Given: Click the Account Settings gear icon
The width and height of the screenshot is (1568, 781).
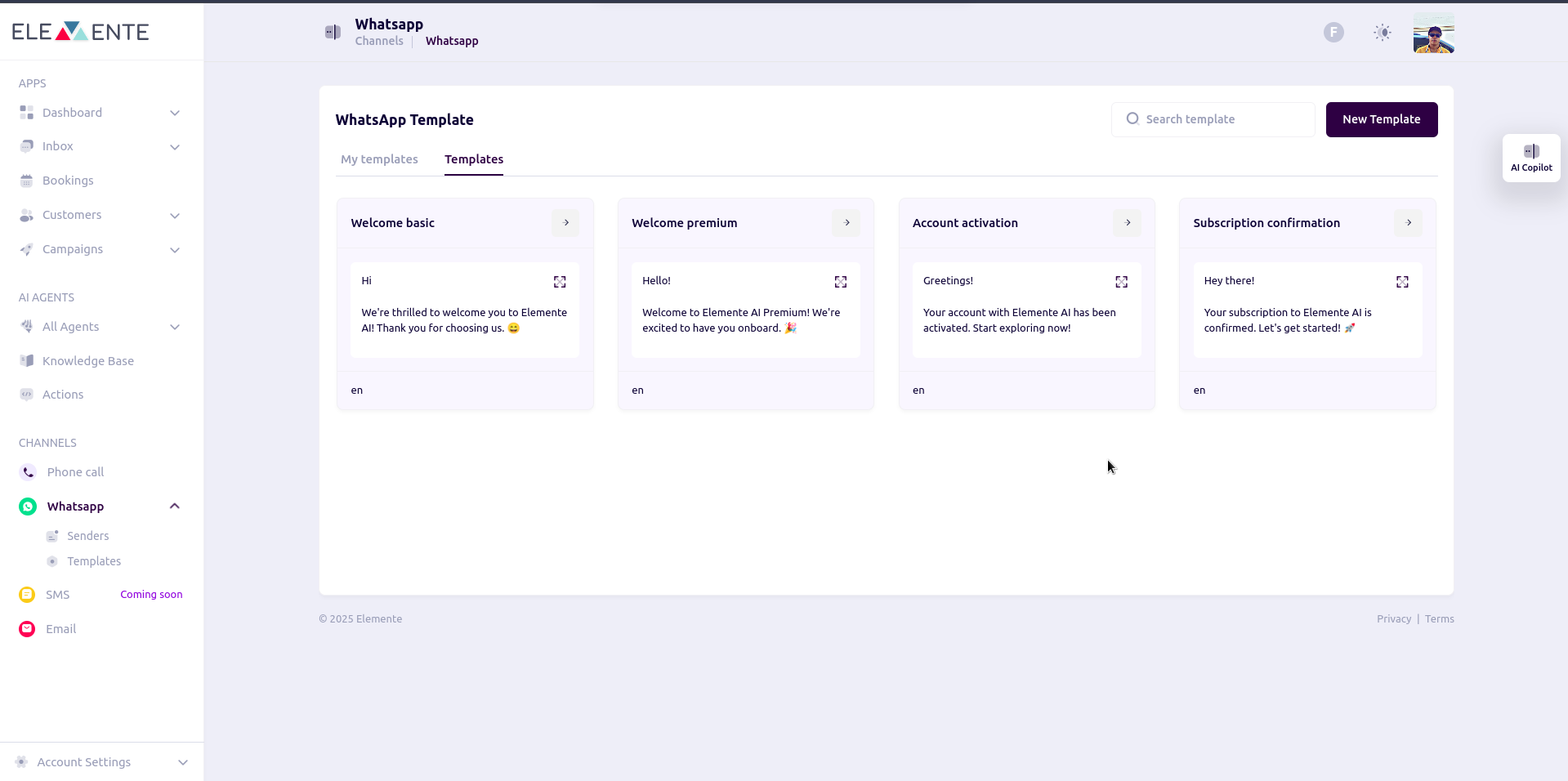Looking at the screenshot, I should [22, 762].
